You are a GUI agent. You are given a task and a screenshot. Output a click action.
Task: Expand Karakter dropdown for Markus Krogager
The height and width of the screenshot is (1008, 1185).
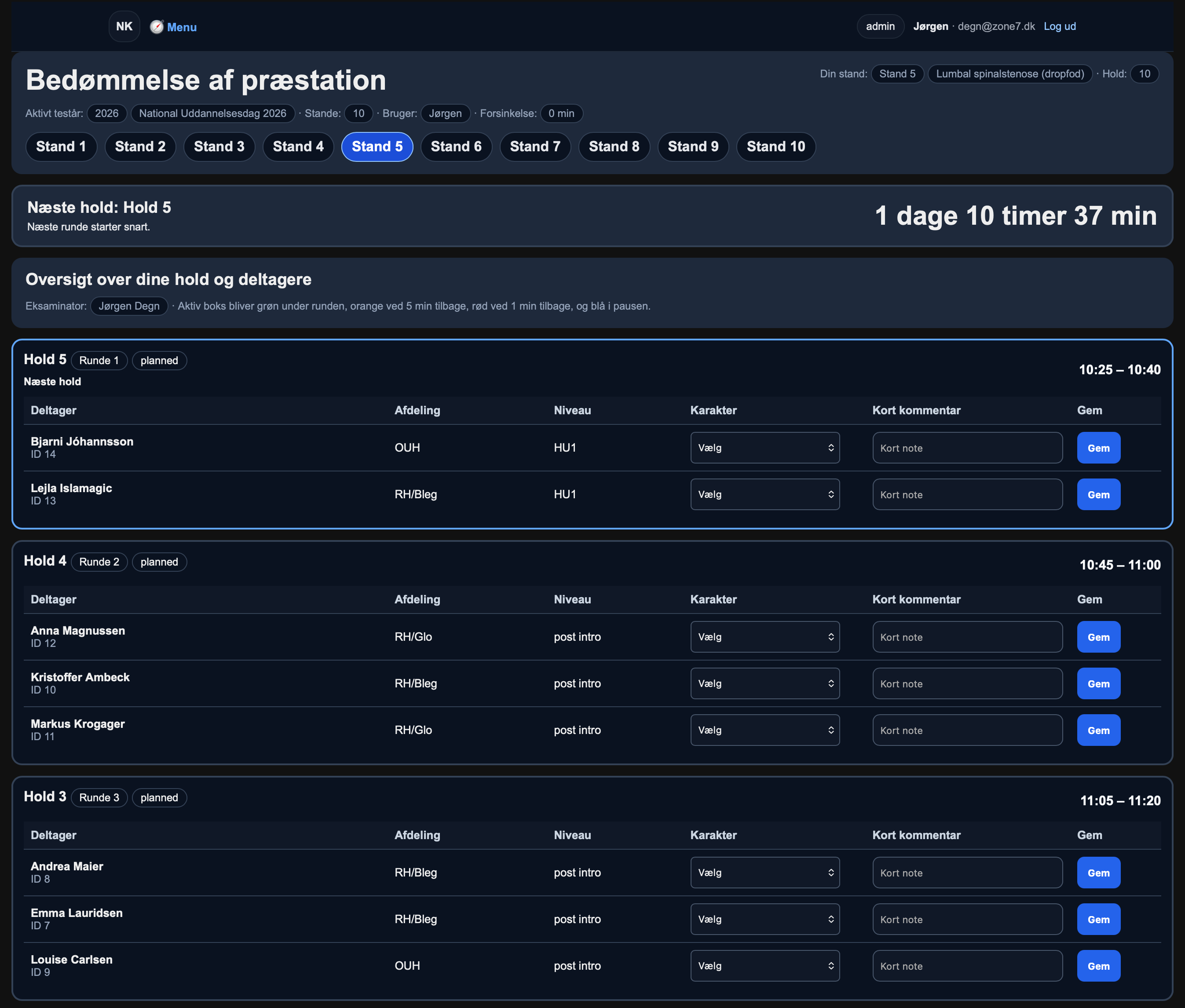(765, 730)
